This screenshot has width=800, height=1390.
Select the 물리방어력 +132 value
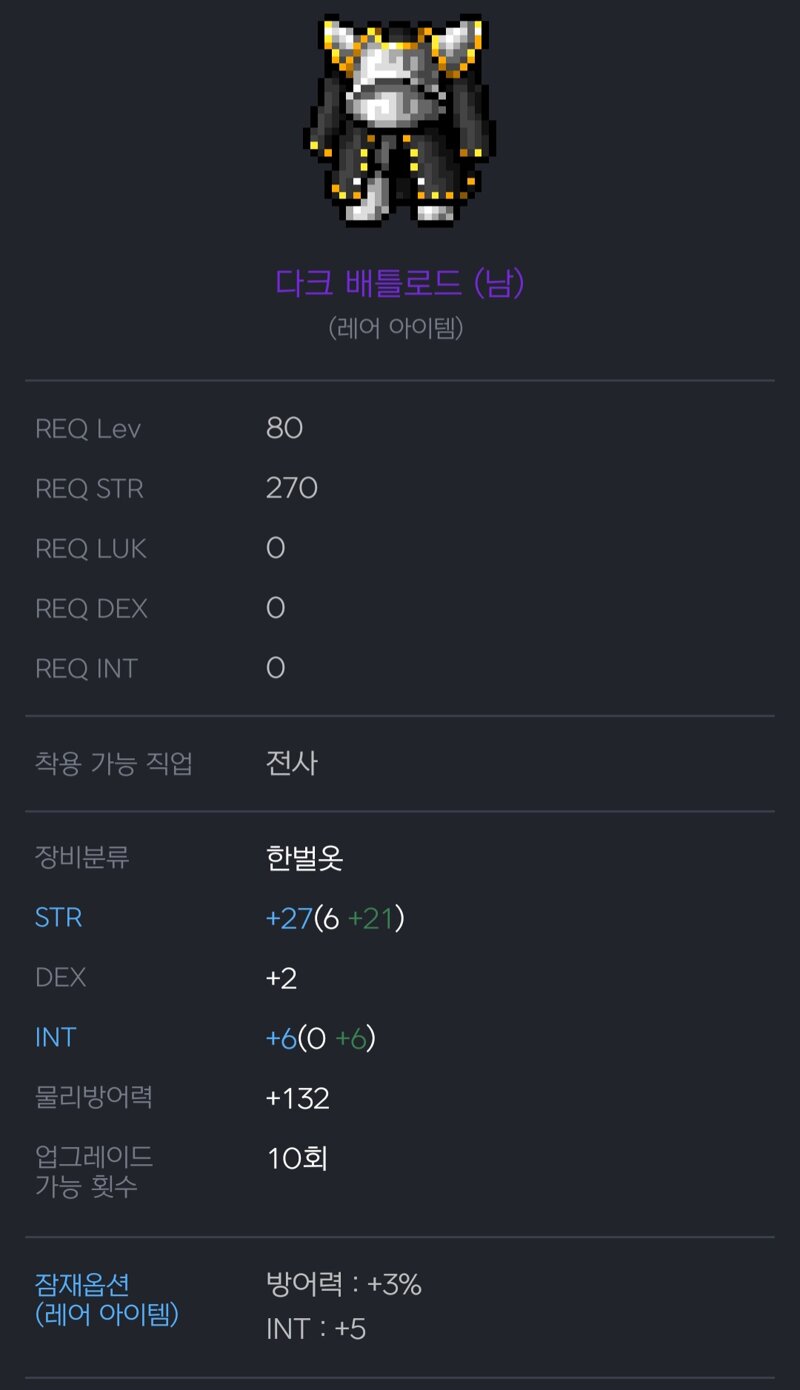click(x=298, y=1098)
